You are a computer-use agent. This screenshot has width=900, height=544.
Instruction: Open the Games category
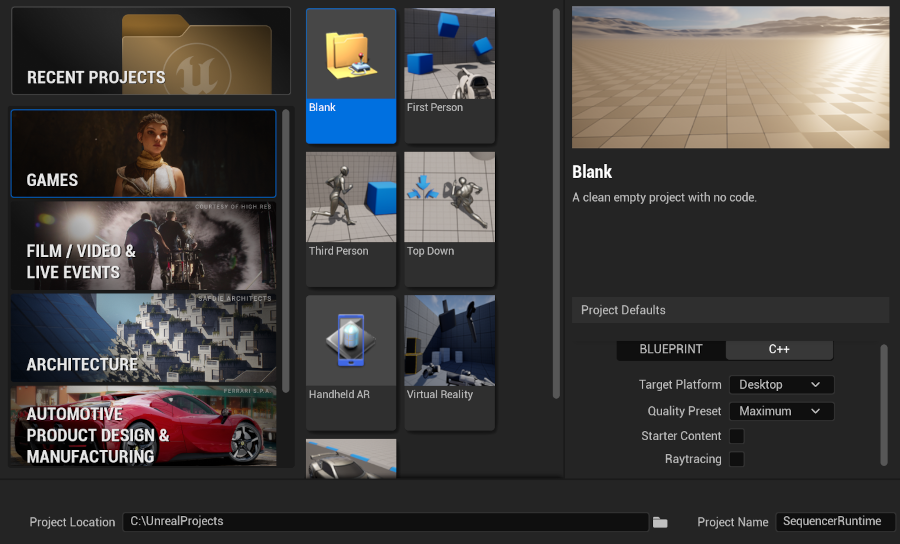143,153
